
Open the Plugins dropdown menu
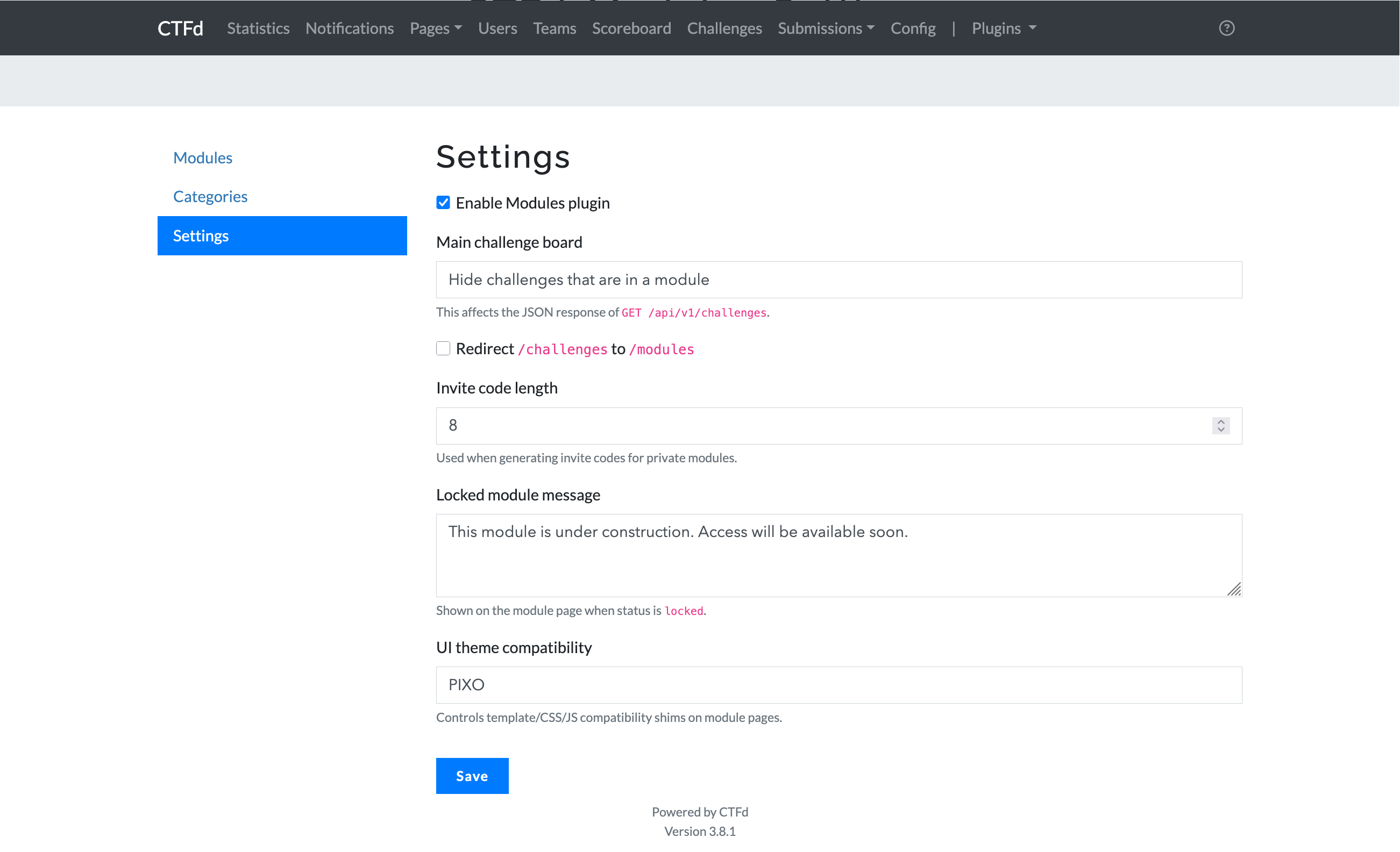(x=1004, y=28)
